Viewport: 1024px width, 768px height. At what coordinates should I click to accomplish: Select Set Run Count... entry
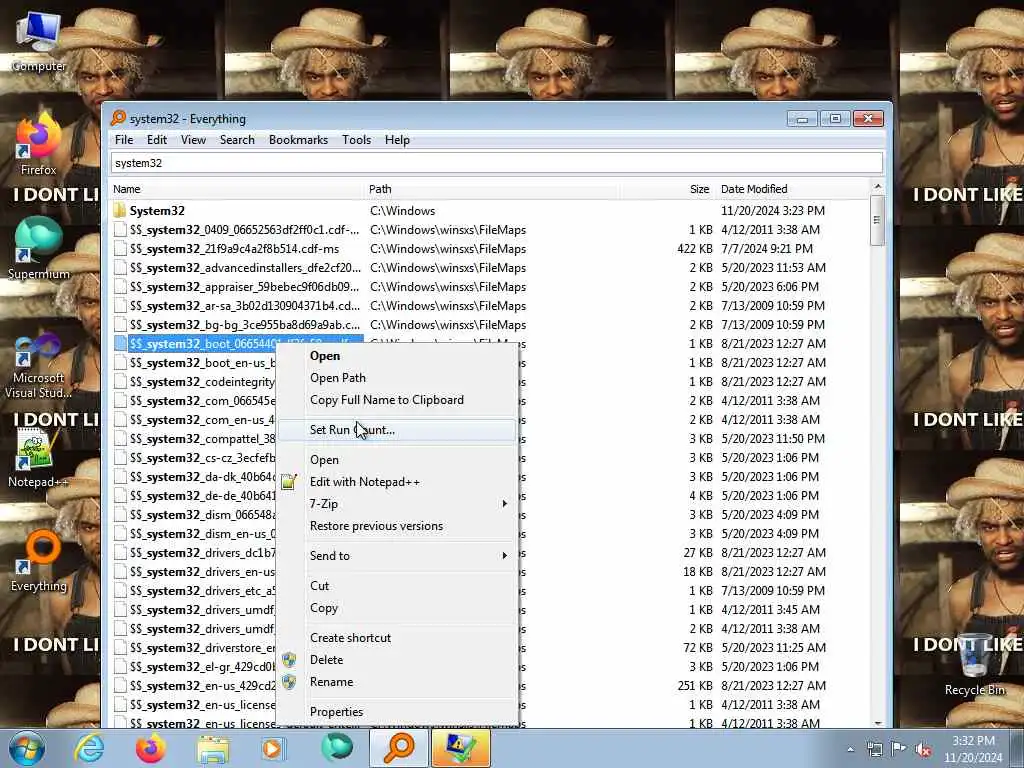(x=396, y=430)
